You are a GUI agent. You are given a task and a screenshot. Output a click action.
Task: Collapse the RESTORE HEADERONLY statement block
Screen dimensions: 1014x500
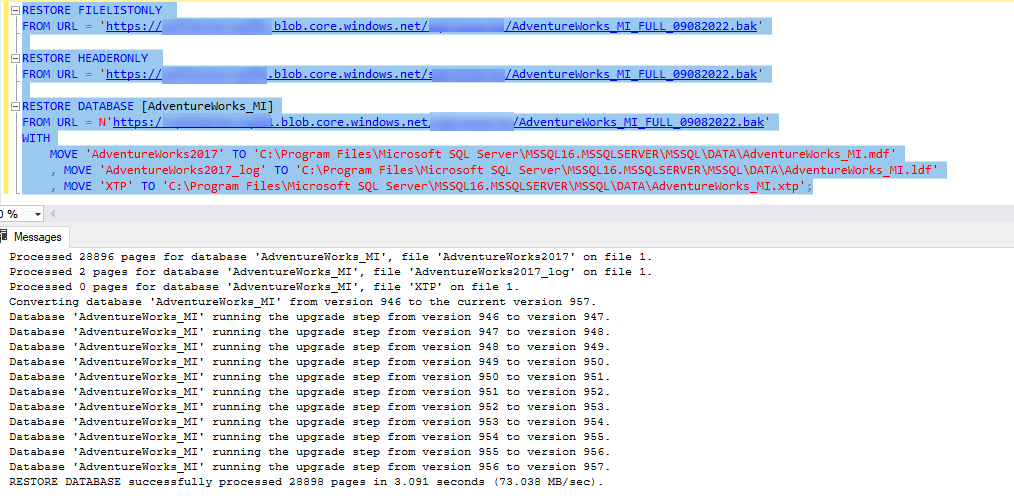[15, 59]
